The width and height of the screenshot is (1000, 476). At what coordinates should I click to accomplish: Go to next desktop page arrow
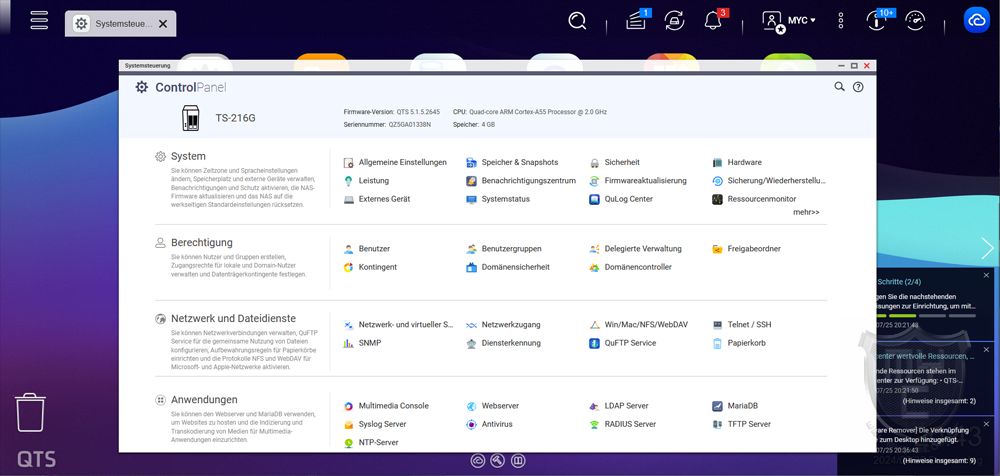tap(988, 248)
